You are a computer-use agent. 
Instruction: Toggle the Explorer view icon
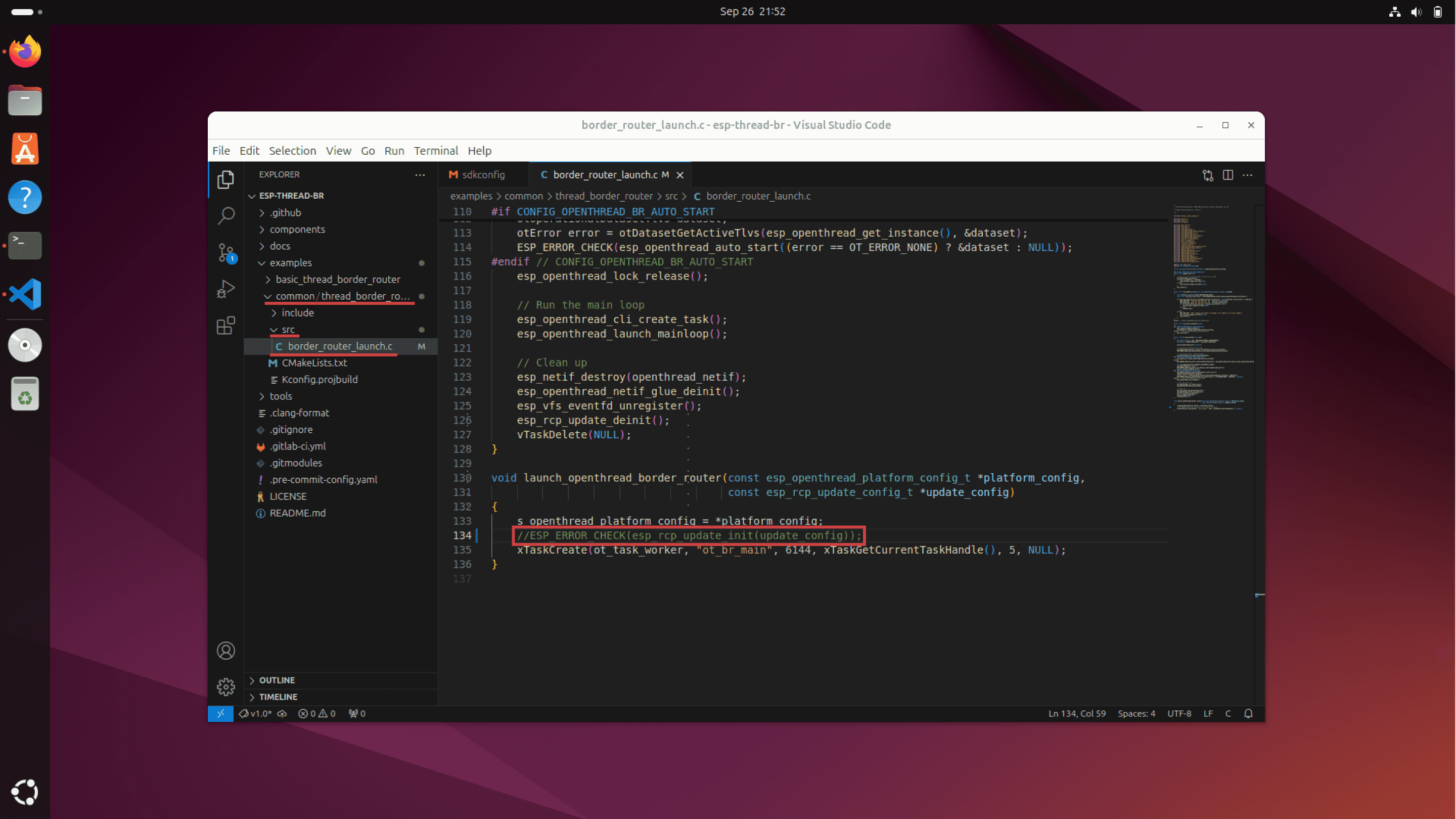(x=225, y=180)
